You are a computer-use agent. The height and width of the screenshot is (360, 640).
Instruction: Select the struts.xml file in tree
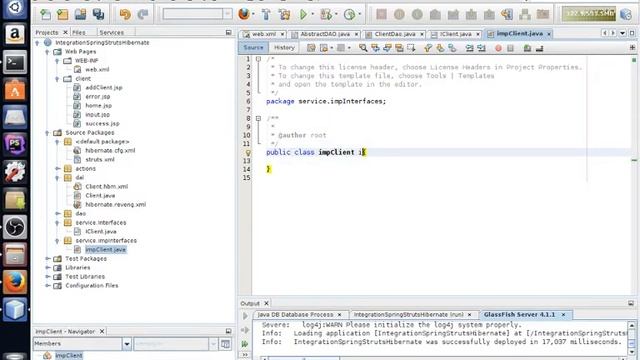[x=100, y=160]
